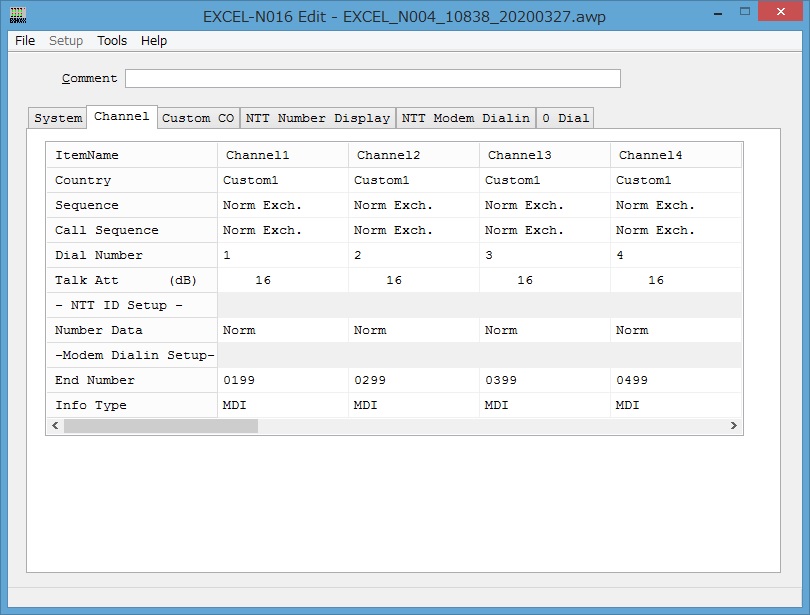Viewport: 810px width, 615px height.
Task: Click Channel4 Talk Att value 16
Action: click(x=656, y=281)
